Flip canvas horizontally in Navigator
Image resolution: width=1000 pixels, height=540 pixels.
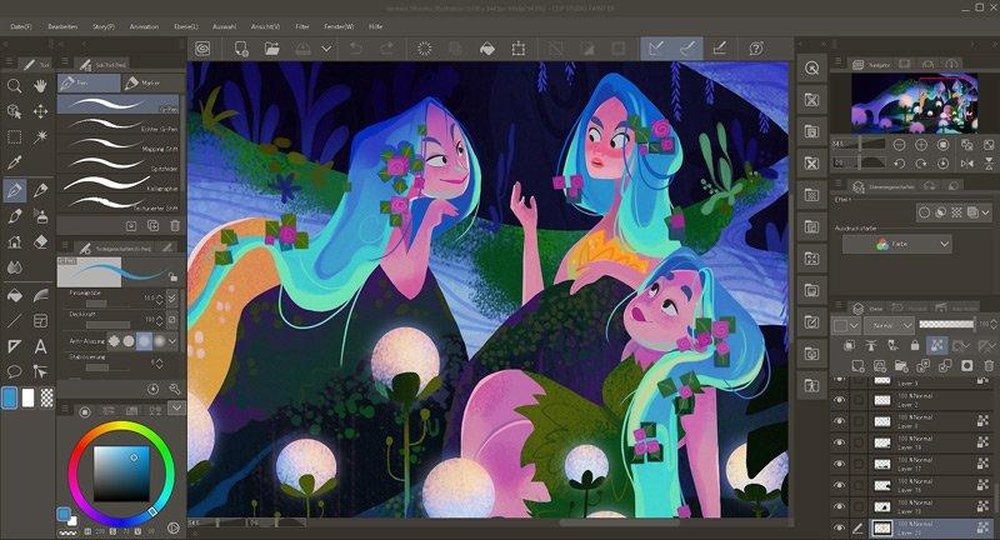pyautogui.click(x=967, y=163)
